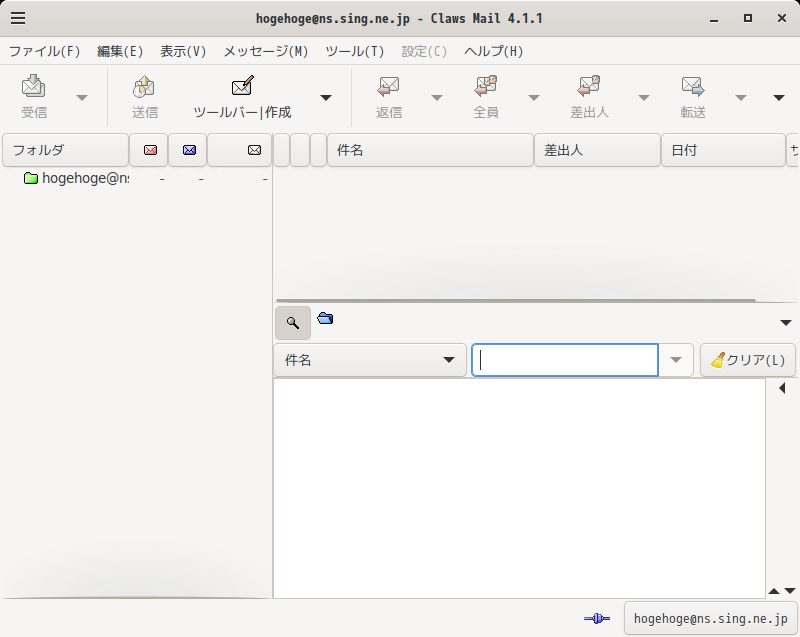Image resolution: width=800 pixels, height=637 pixels.
Task: Open the window menu hamburger icon
Action: (18, 18)
